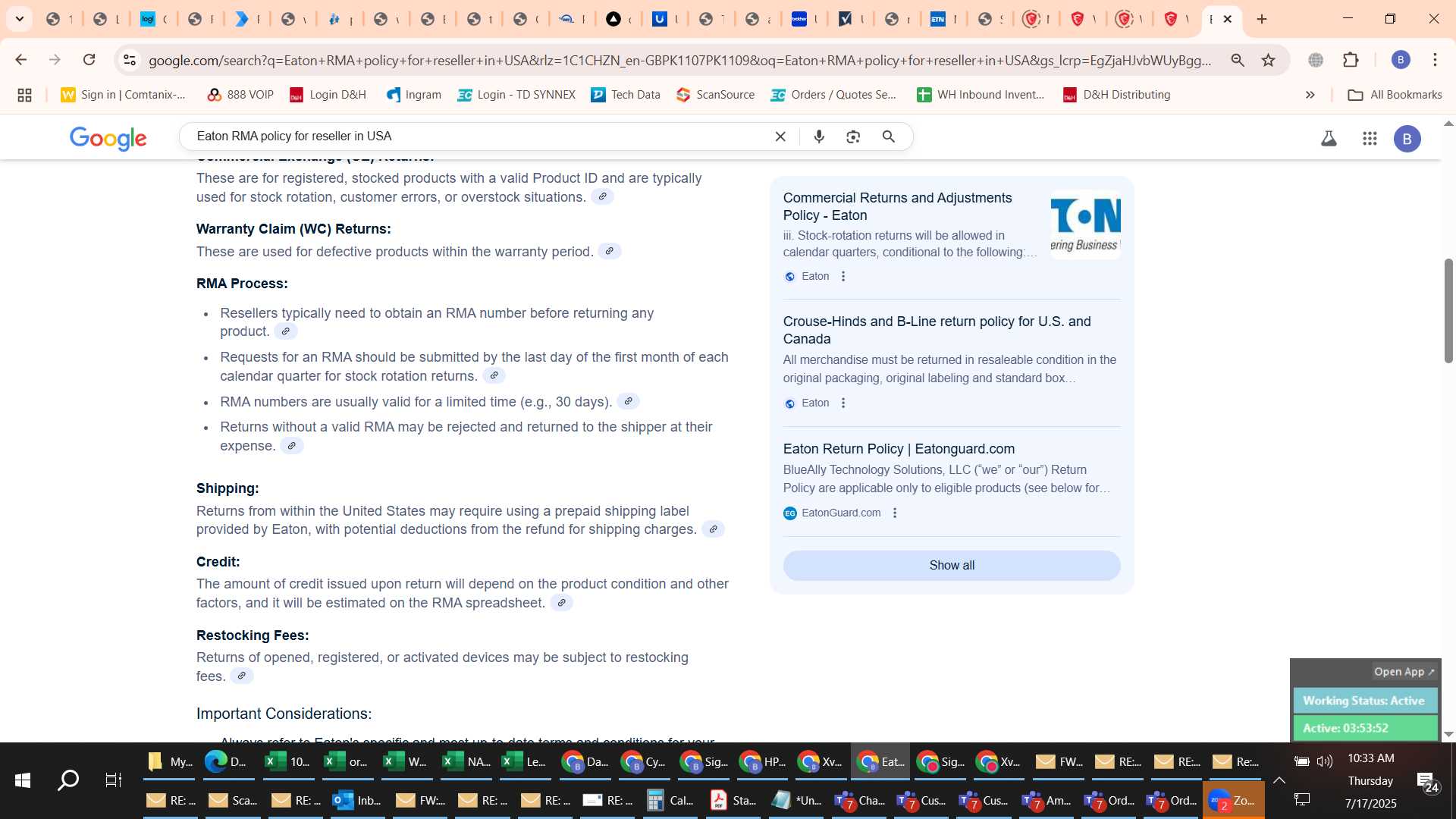The width and height of the screenshot is (1456, 819).
Task: Open the ScanSource bookmark
Action: click(x=715, y=95)
